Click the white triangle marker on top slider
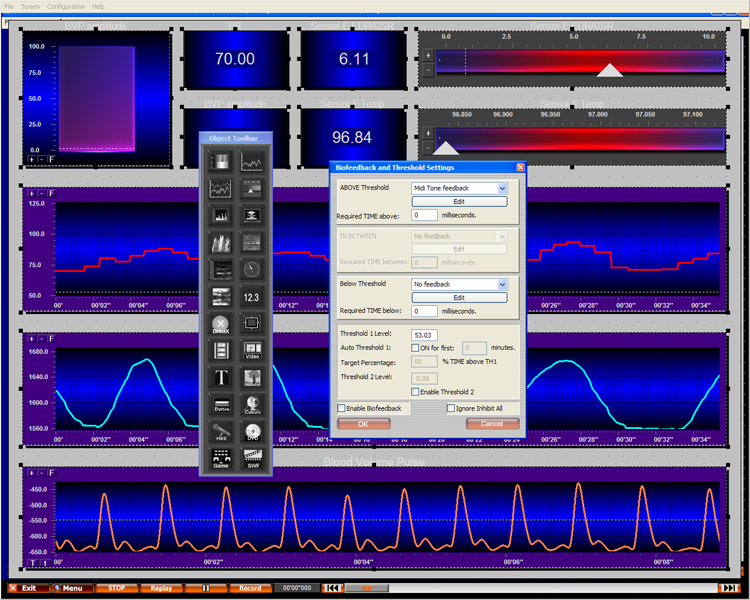Screen dimensions: 750x600 click(x=609, y=70)
